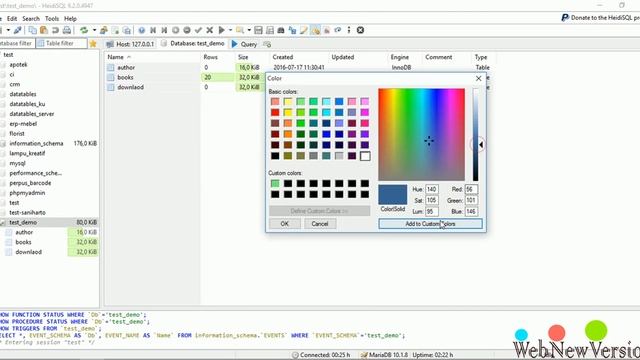The height and width of the screenshot is (360, 640).
Task: Click the Sat value field
Action: point(432,200)
